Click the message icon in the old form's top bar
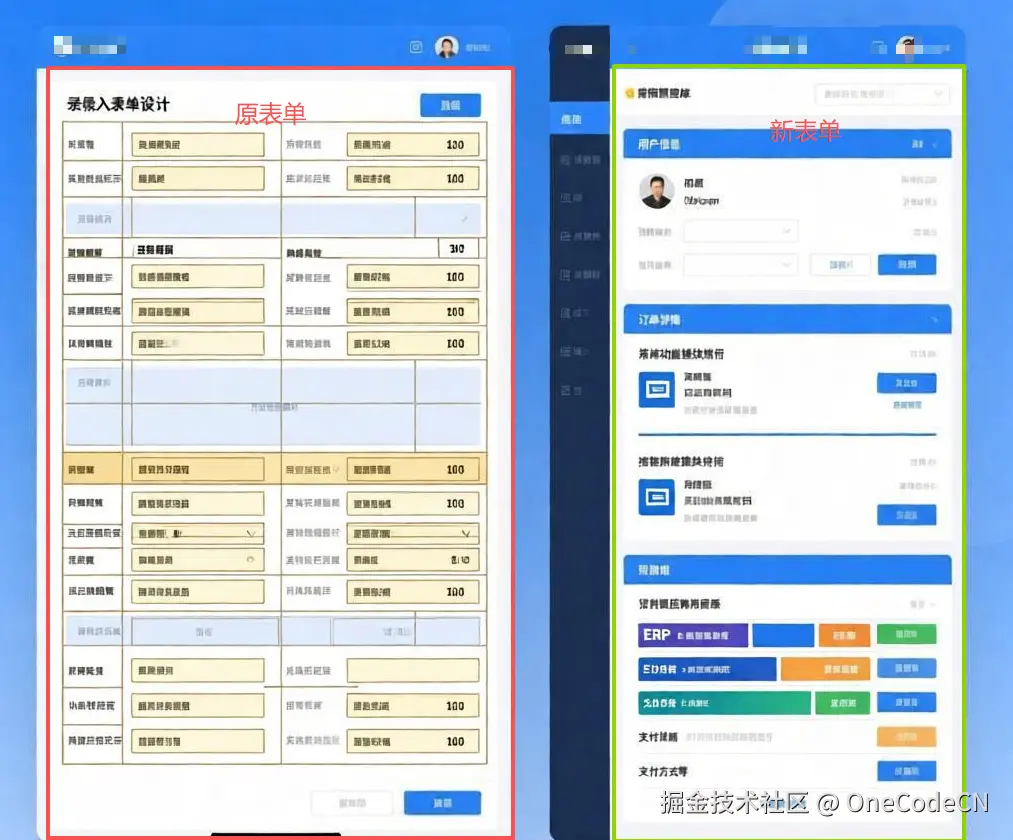 click(x=416, y=47)
